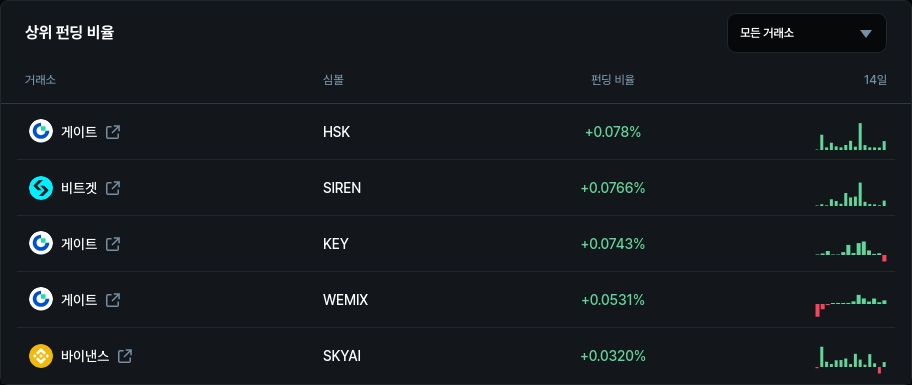This screenshot has height=385, width=912.
Task: Open the SIREN 14-day funding sparkline
Action: click(851, 194)
